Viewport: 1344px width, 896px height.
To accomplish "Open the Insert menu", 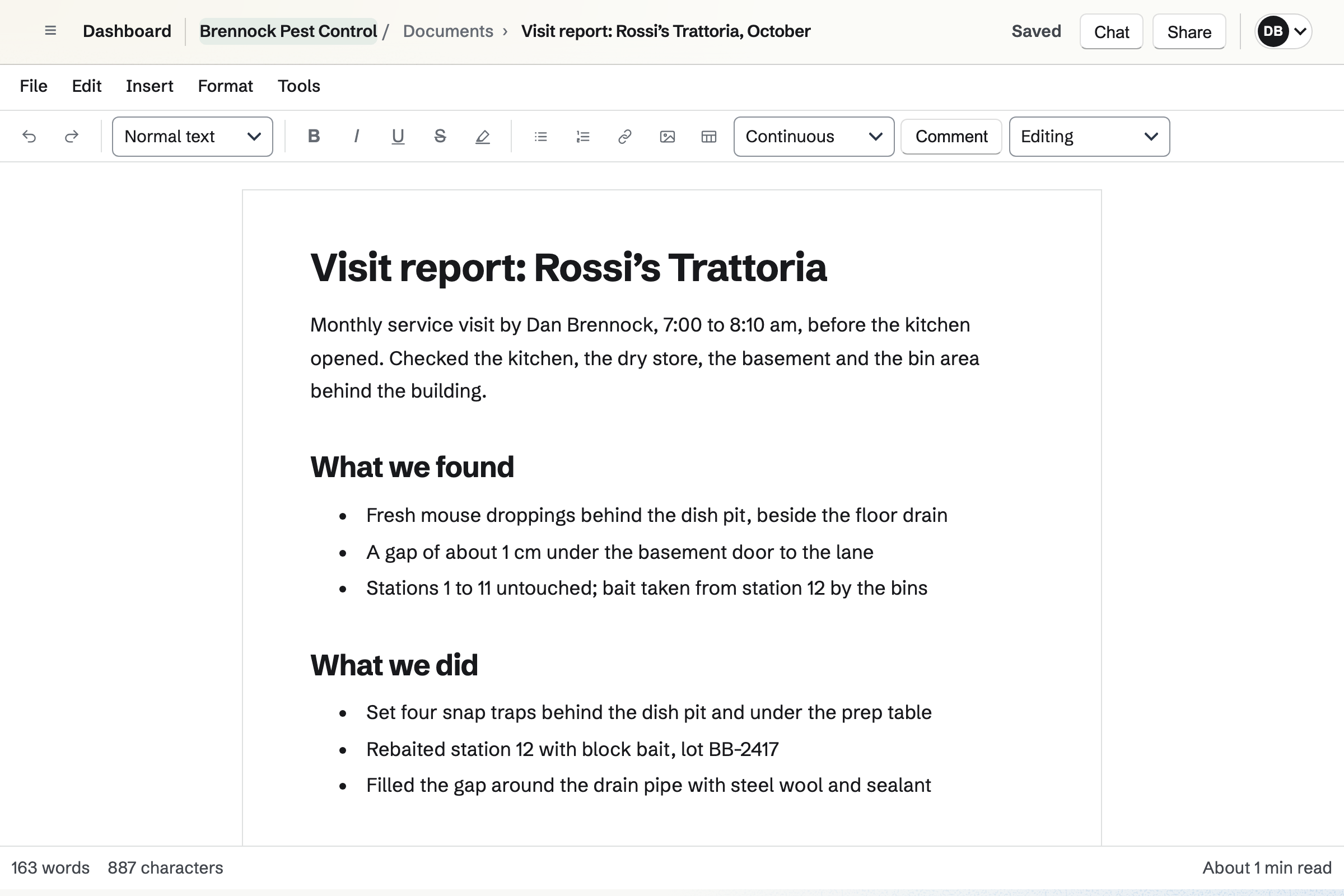I will [149, 86].
